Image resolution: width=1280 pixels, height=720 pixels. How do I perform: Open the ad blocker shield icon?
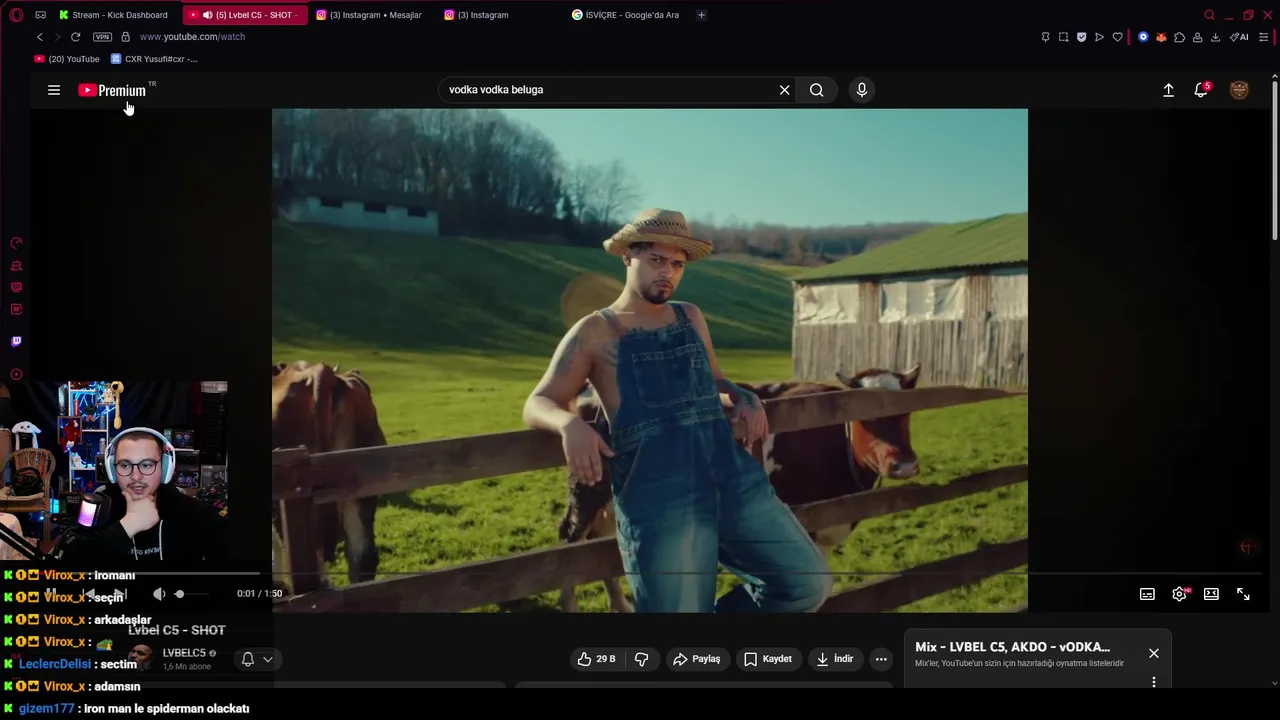click(1081, 37)
